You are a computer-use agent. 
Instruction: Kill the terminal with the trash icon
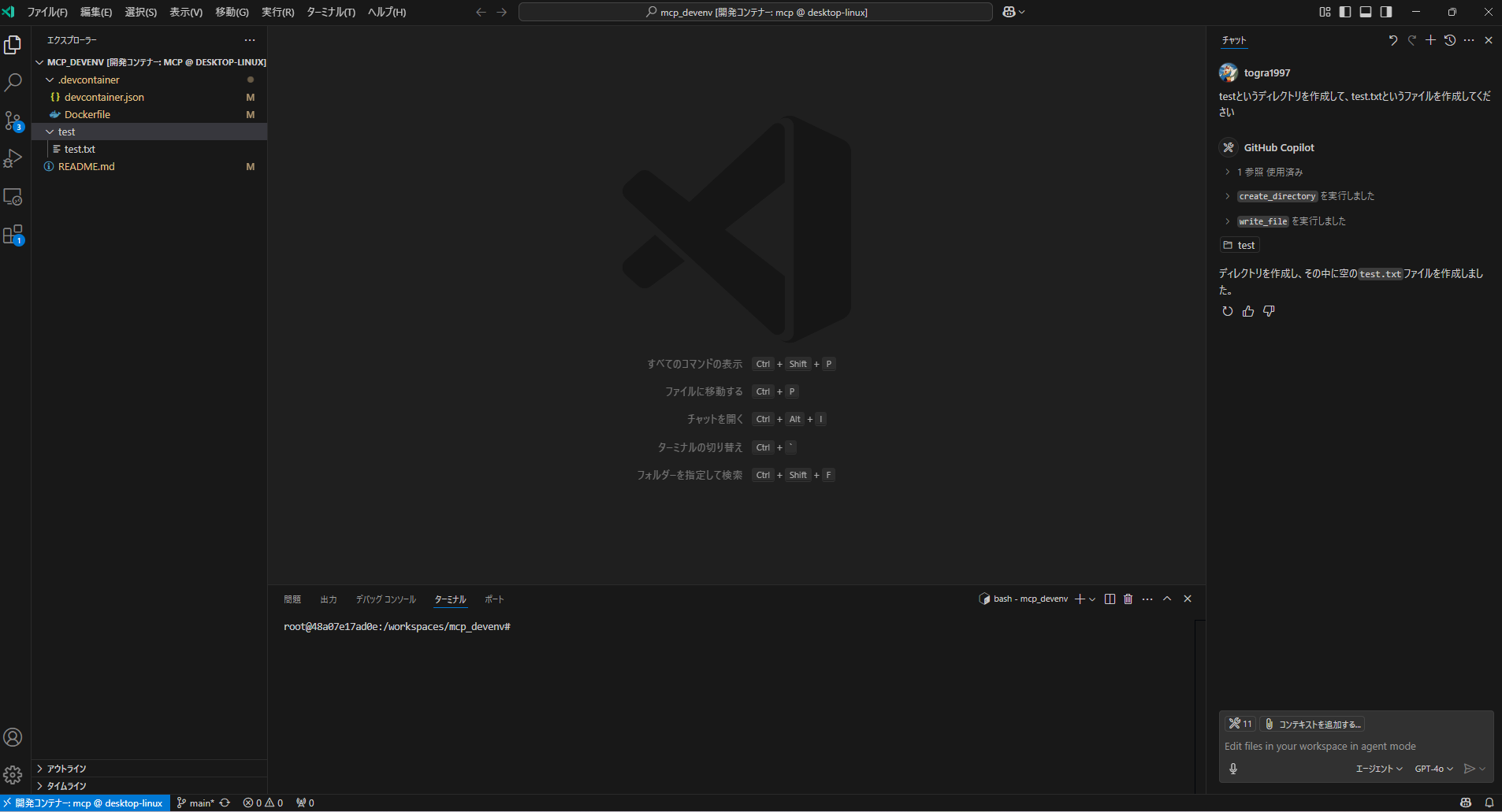pyautogui.click(x=1128, y=599)
